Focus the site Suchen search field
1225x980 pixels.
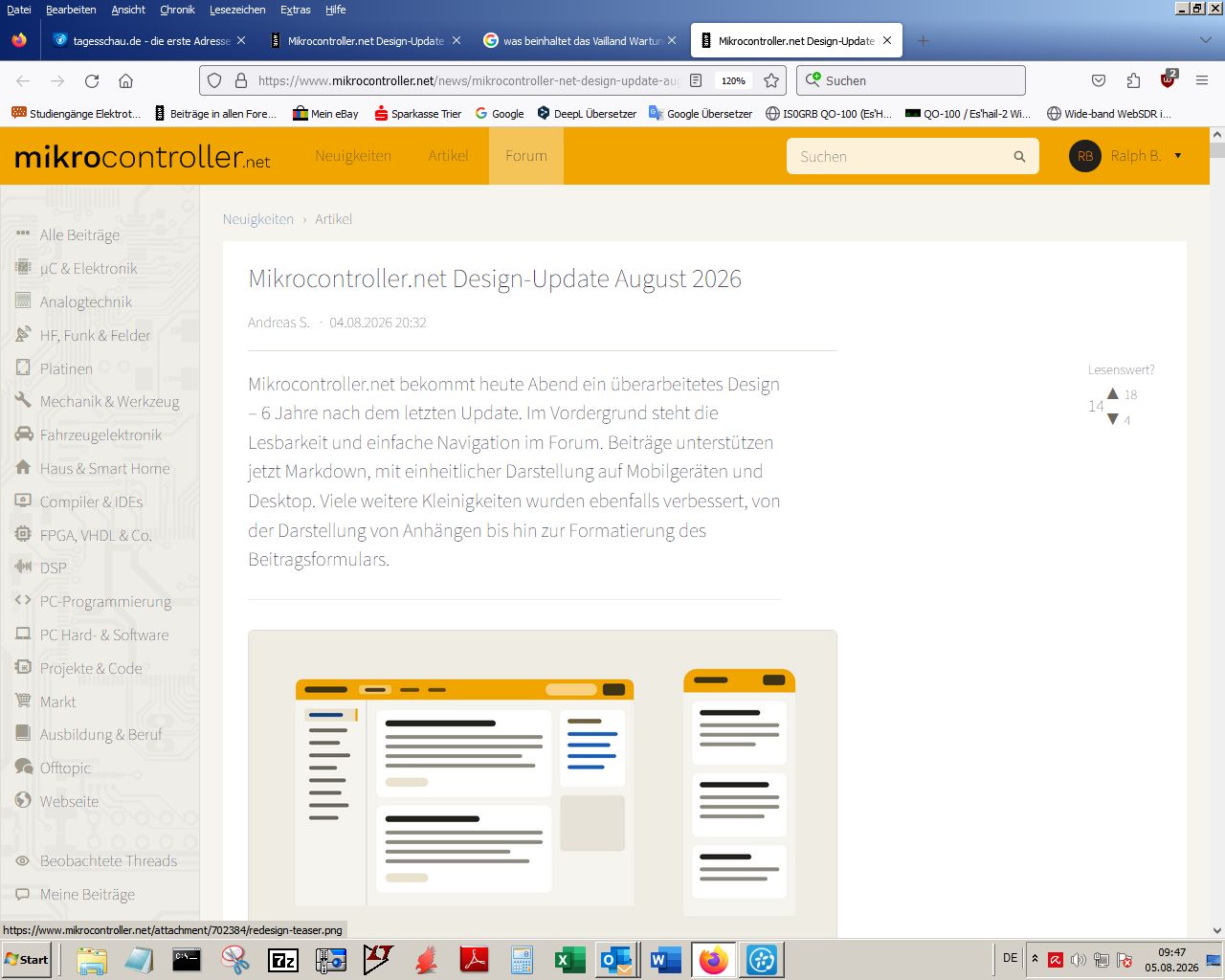tap(912, 156)
